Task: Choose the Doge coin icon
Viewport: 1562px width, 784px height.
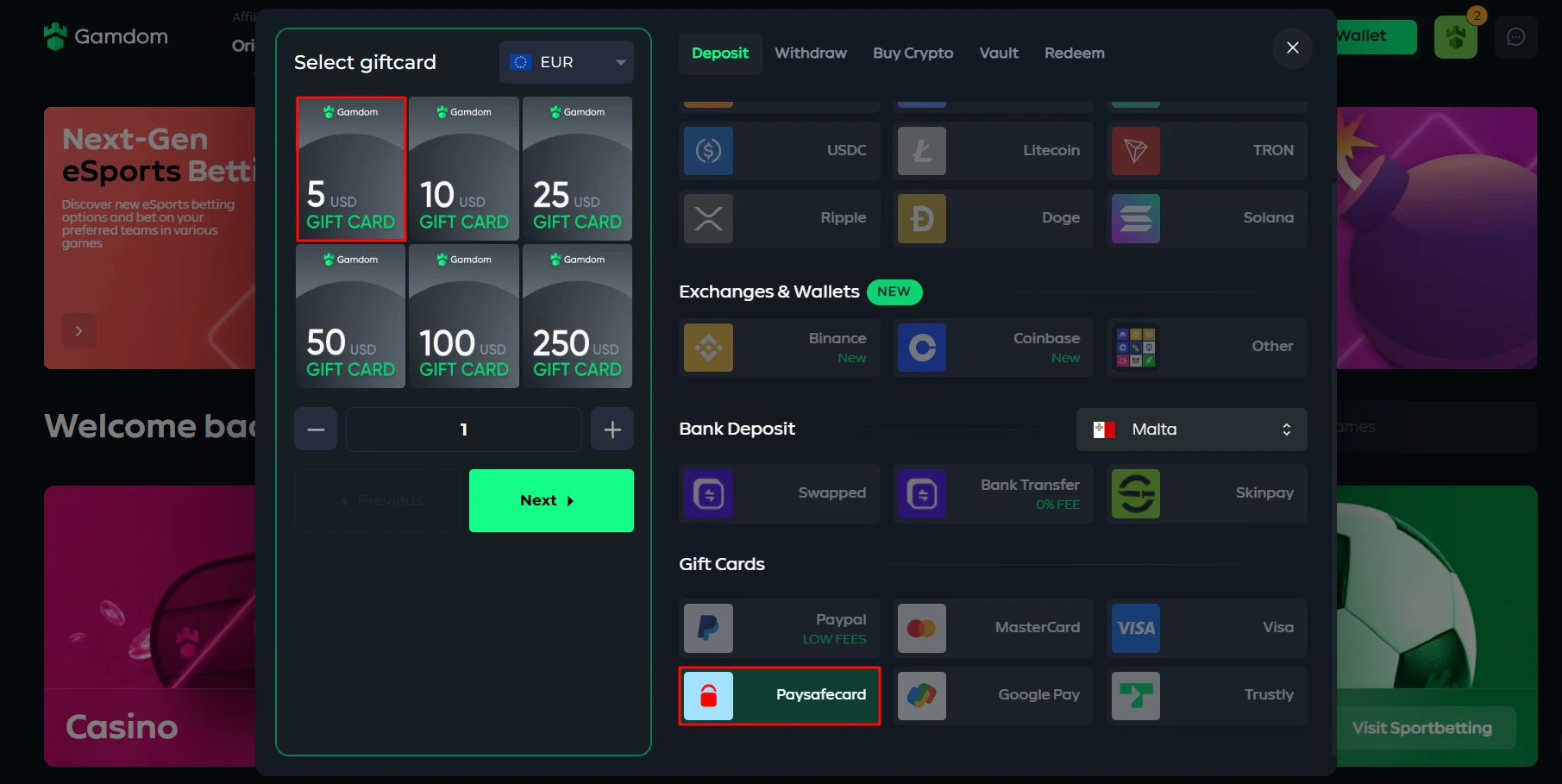Action: (x=922, y=218)
